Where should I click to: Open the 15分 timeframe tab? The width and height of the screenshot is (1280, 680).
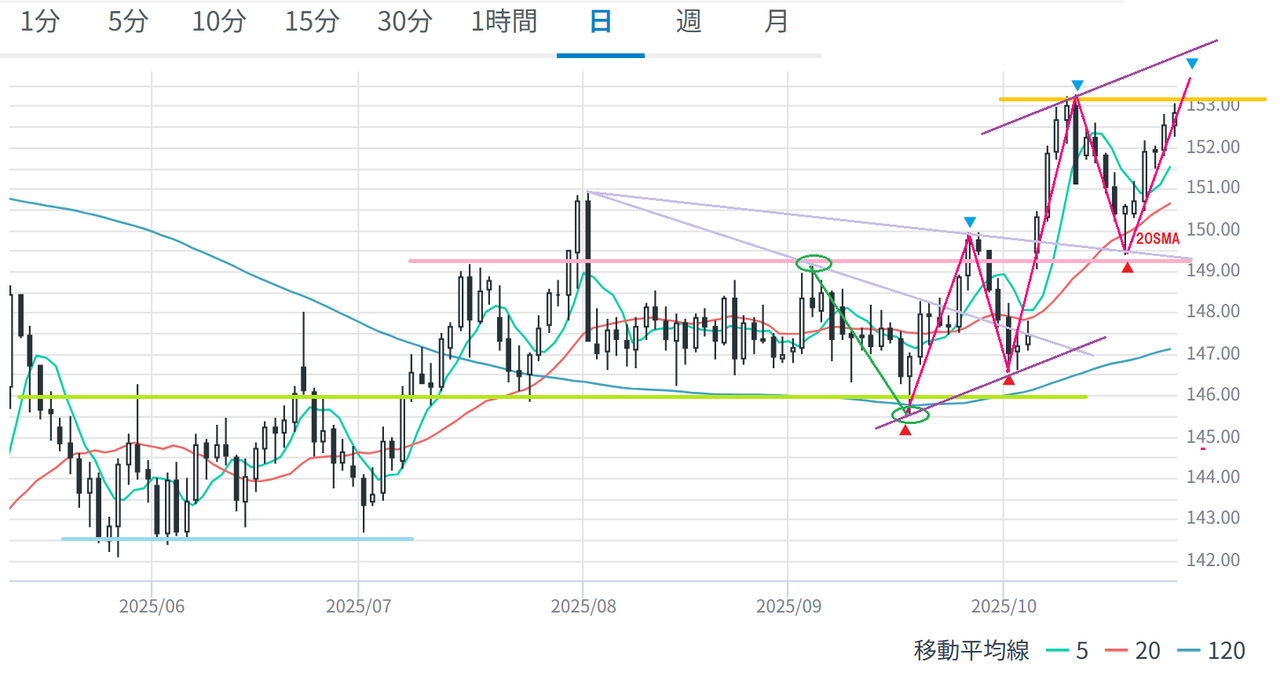(311, 22)
